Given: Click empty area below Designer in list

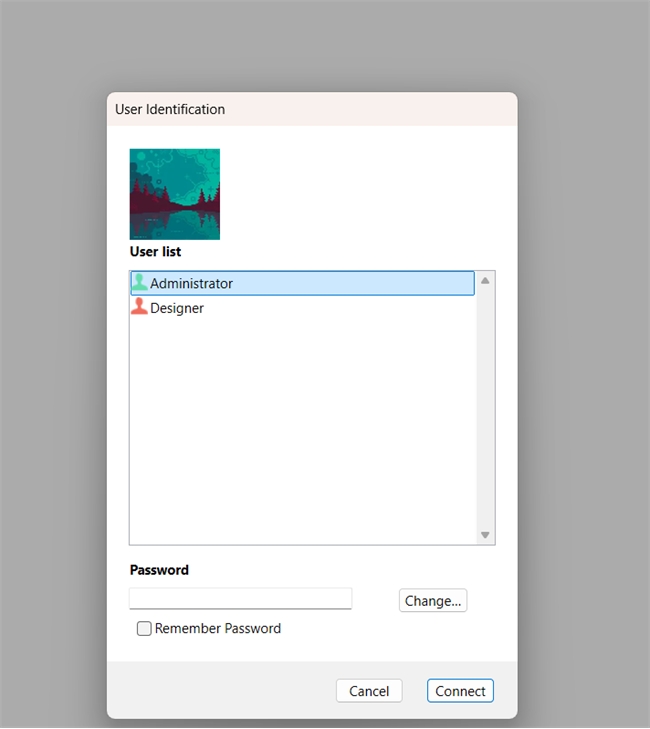Looking at the screenshot, I should [x=302, y=428].
